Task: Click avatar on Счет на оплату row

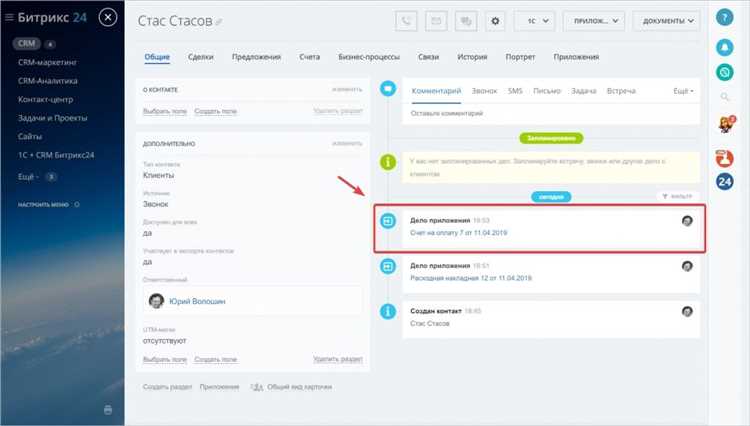Action: coord(687,221)
